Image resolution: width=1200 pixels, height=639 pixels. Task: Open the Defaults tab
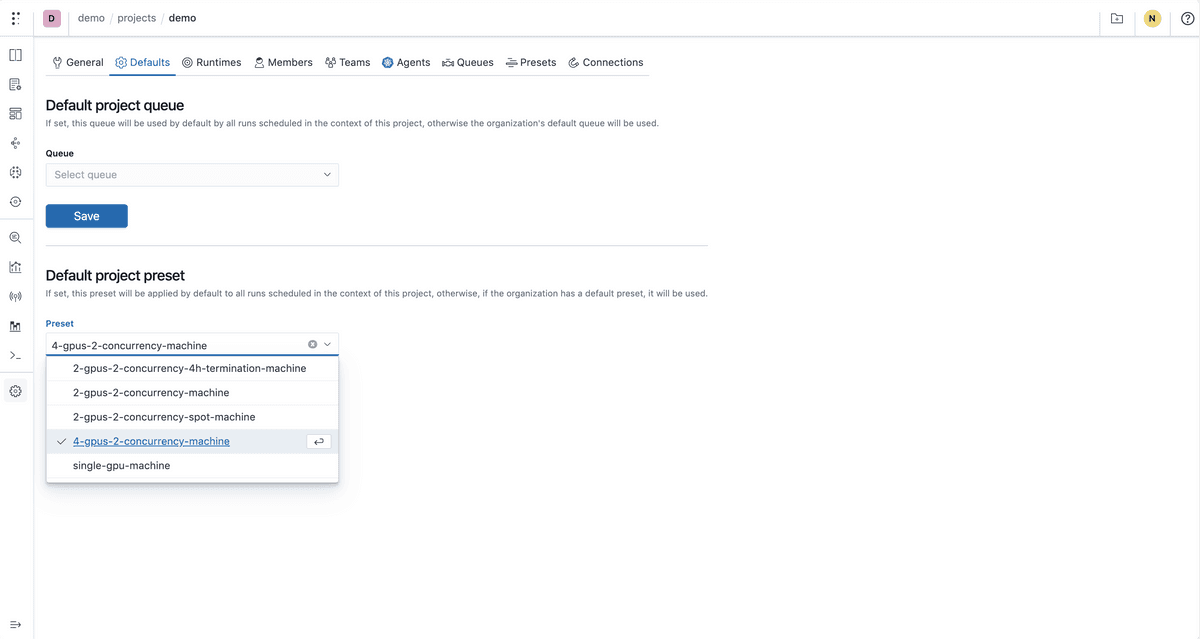[x=142, y=62]
